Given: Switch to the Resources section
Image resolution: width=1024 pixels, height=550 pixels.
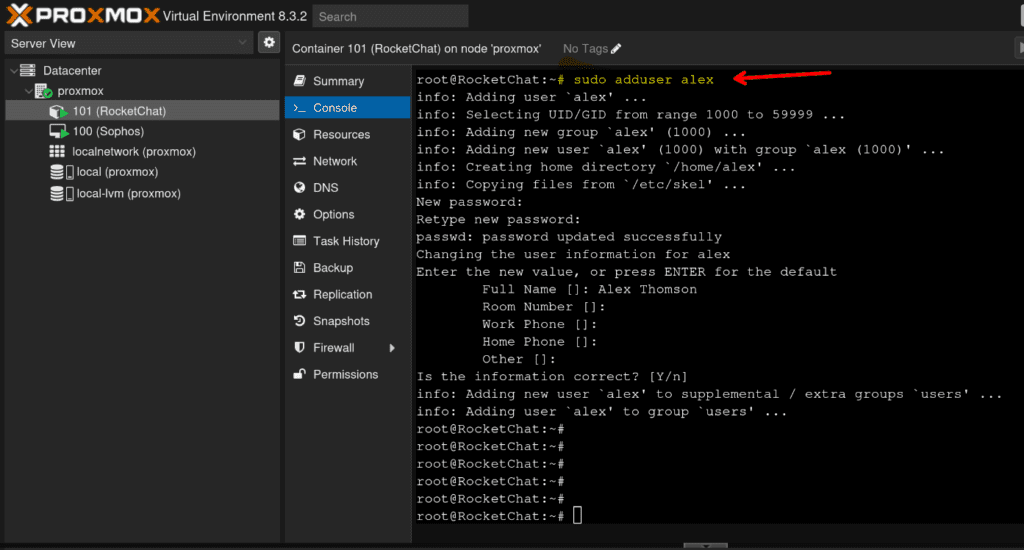Looking at the screenshot, I should coord(341,134).
